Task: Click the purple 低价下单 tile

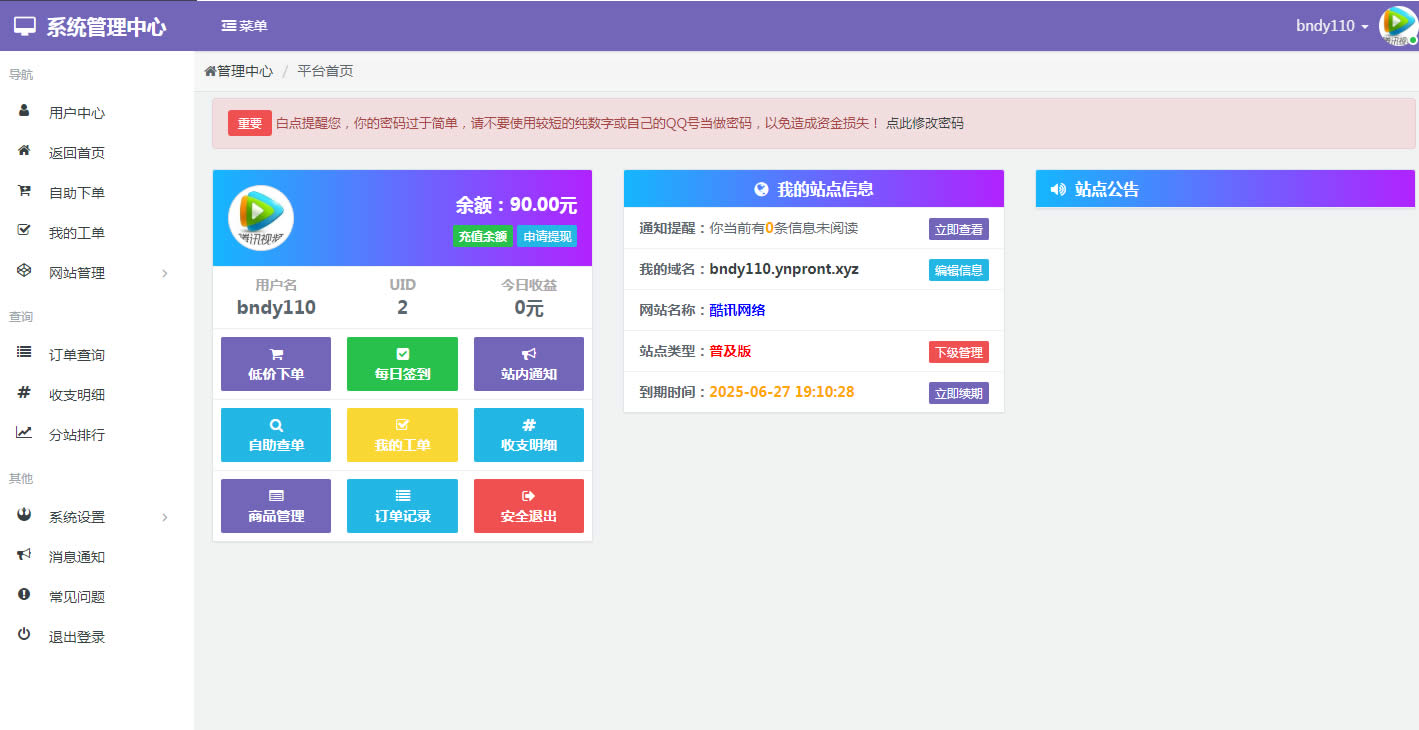Action: (x=276, y=364)
